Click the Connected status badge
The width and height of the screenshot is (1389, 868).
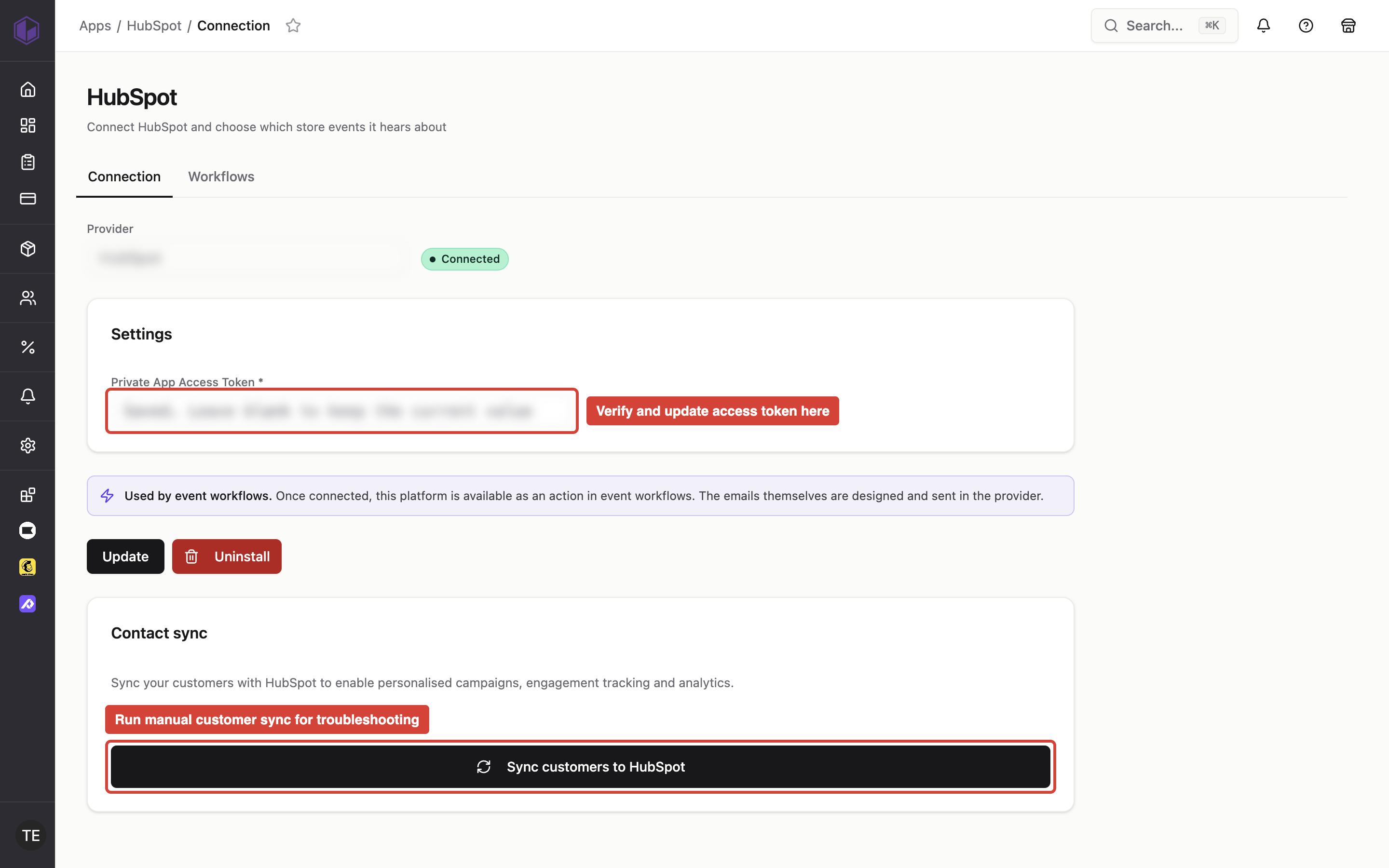[x=464, y=259]
